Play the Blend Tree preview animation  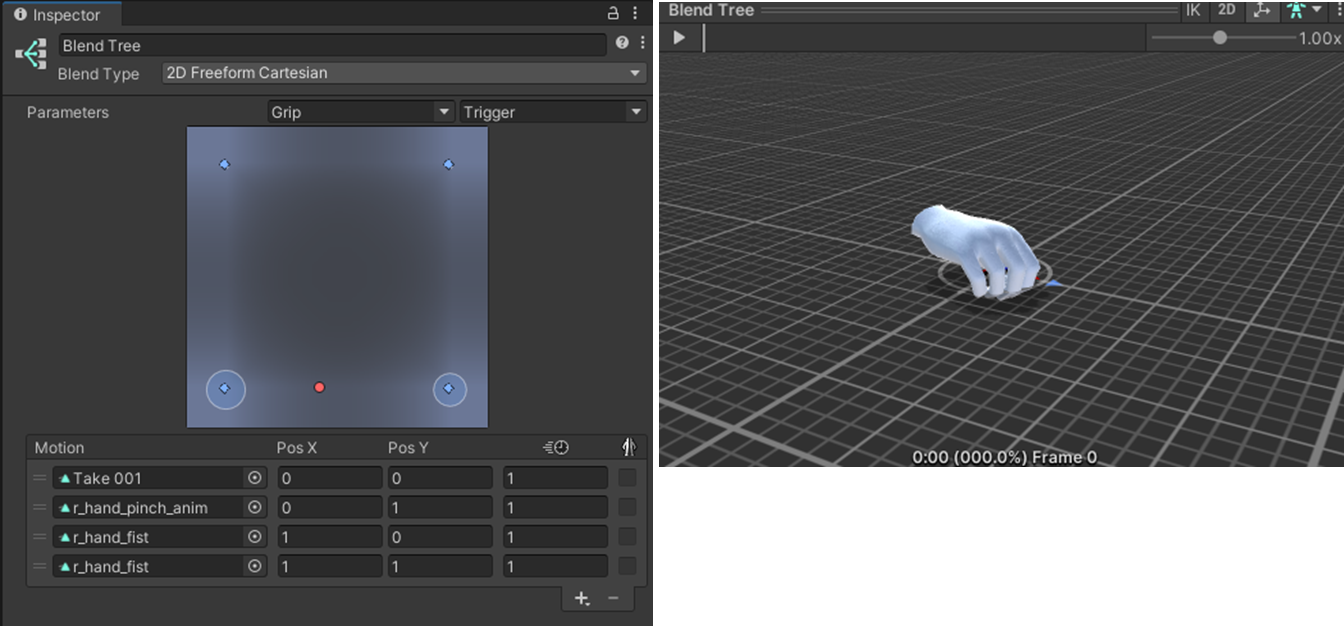679,38
